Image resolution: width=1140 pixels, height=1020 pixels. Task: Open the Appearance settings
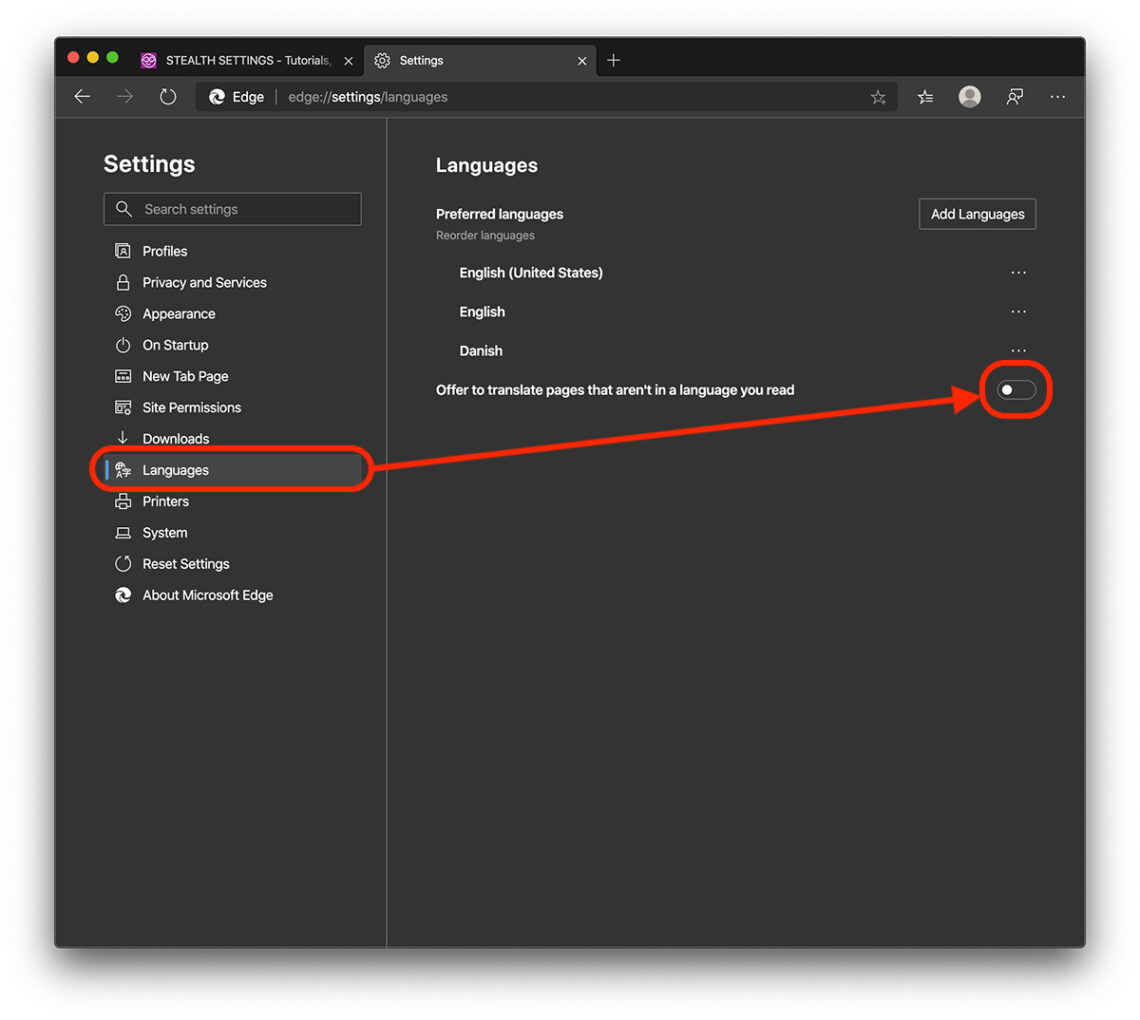point(179,313)
